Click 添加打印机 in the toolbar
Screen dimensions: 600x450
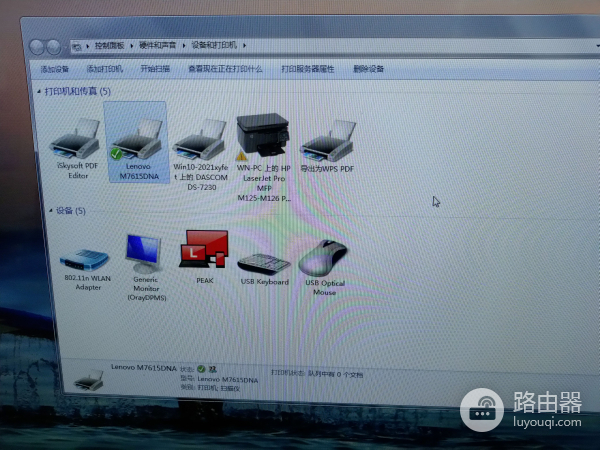[x=104, y=69]
